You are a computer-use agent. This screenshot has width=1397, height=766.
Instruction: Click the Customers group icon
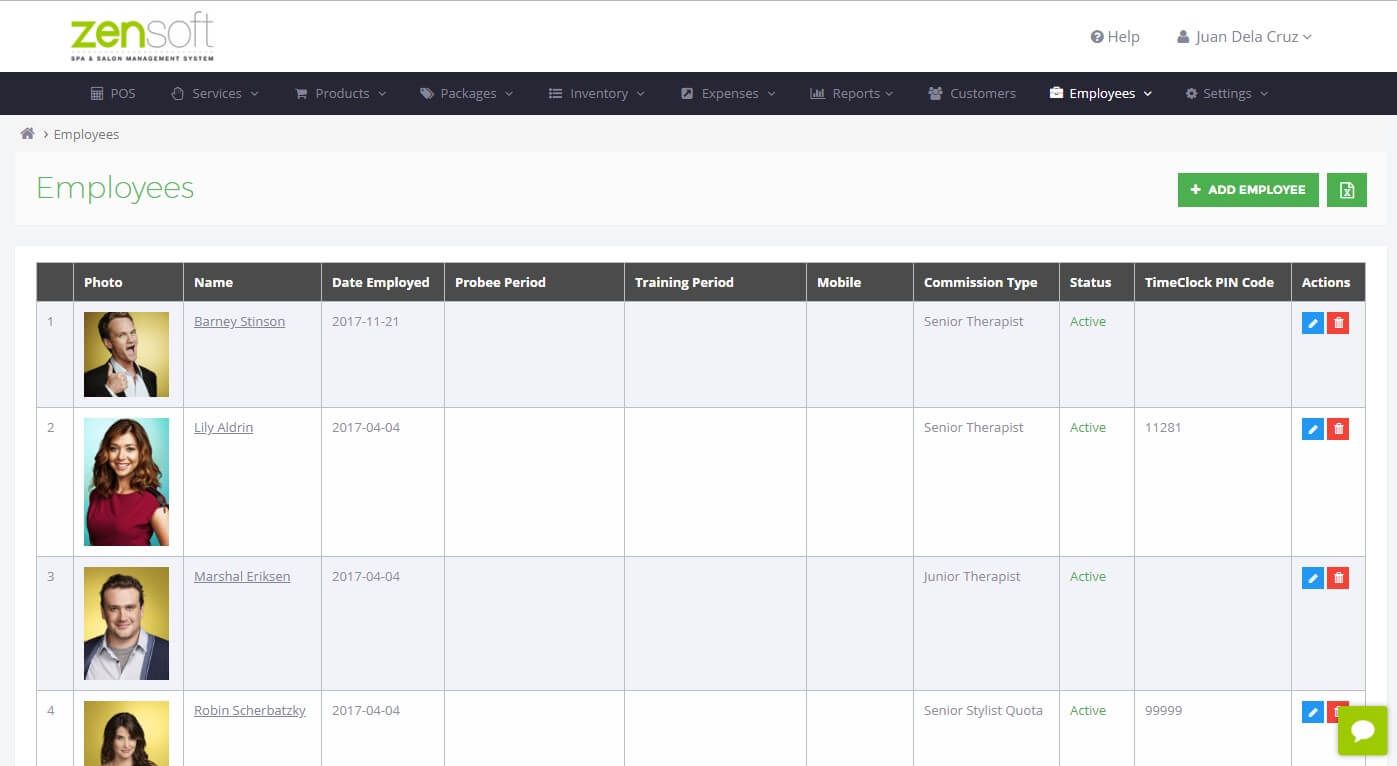(935, 94)
